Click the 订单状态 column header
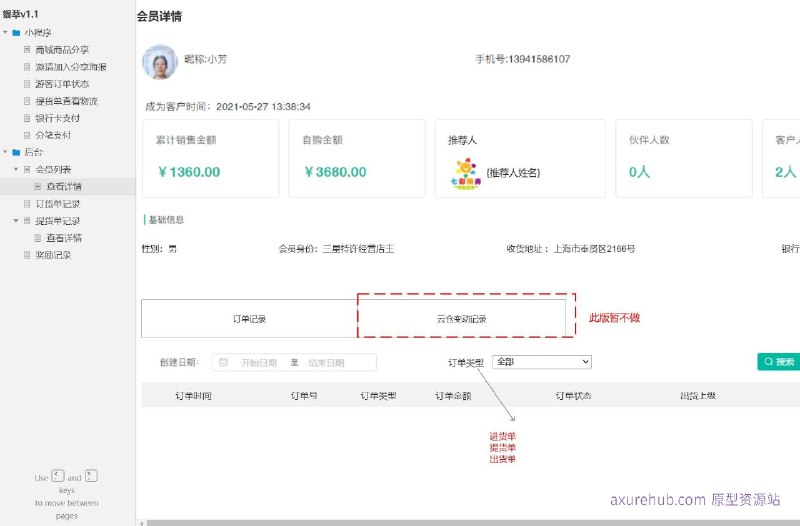This screenshot has height=526, width=800. [573, 395]
